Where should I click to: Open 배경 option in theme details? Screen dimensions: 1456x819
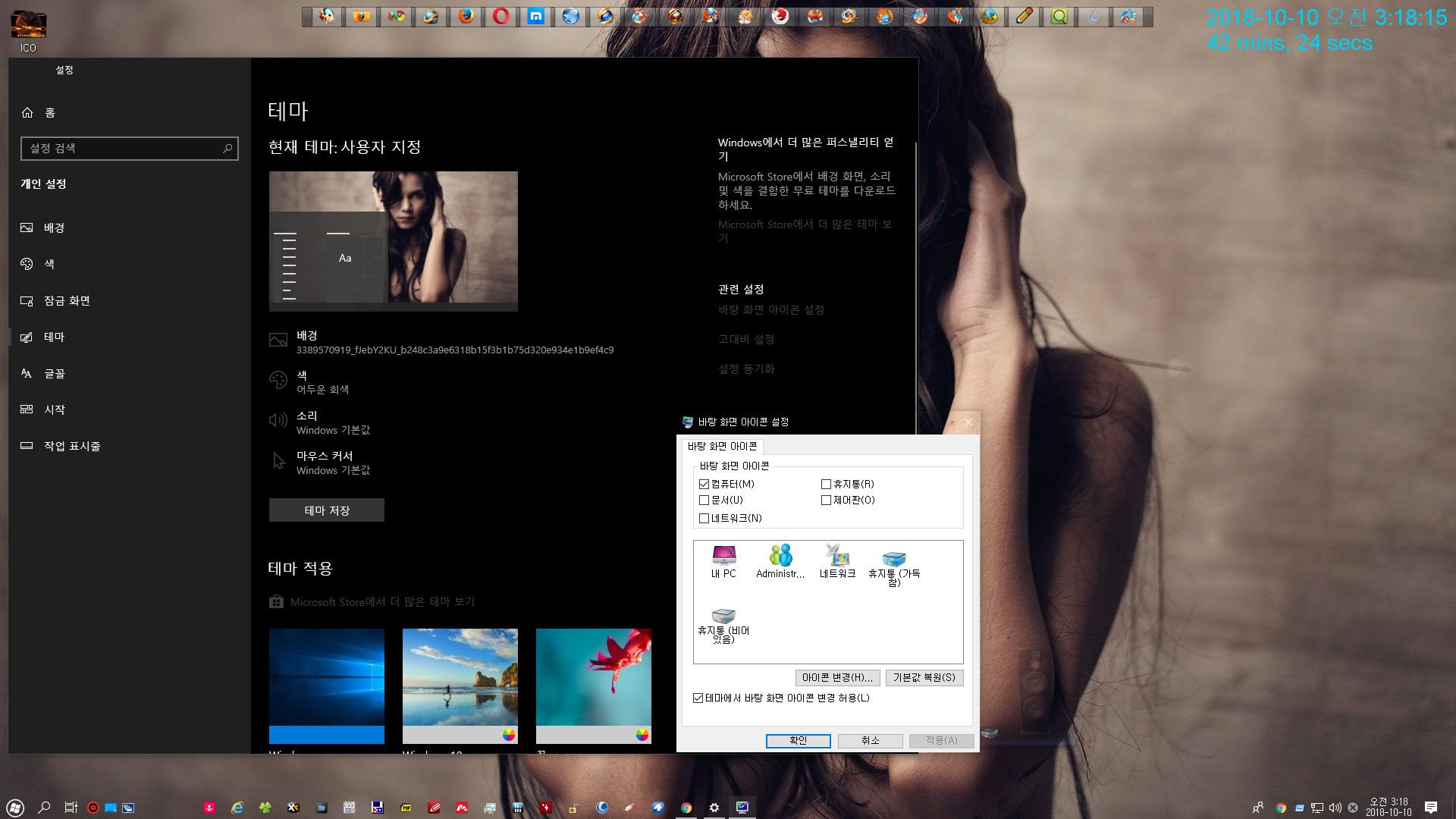click(441, 342)
